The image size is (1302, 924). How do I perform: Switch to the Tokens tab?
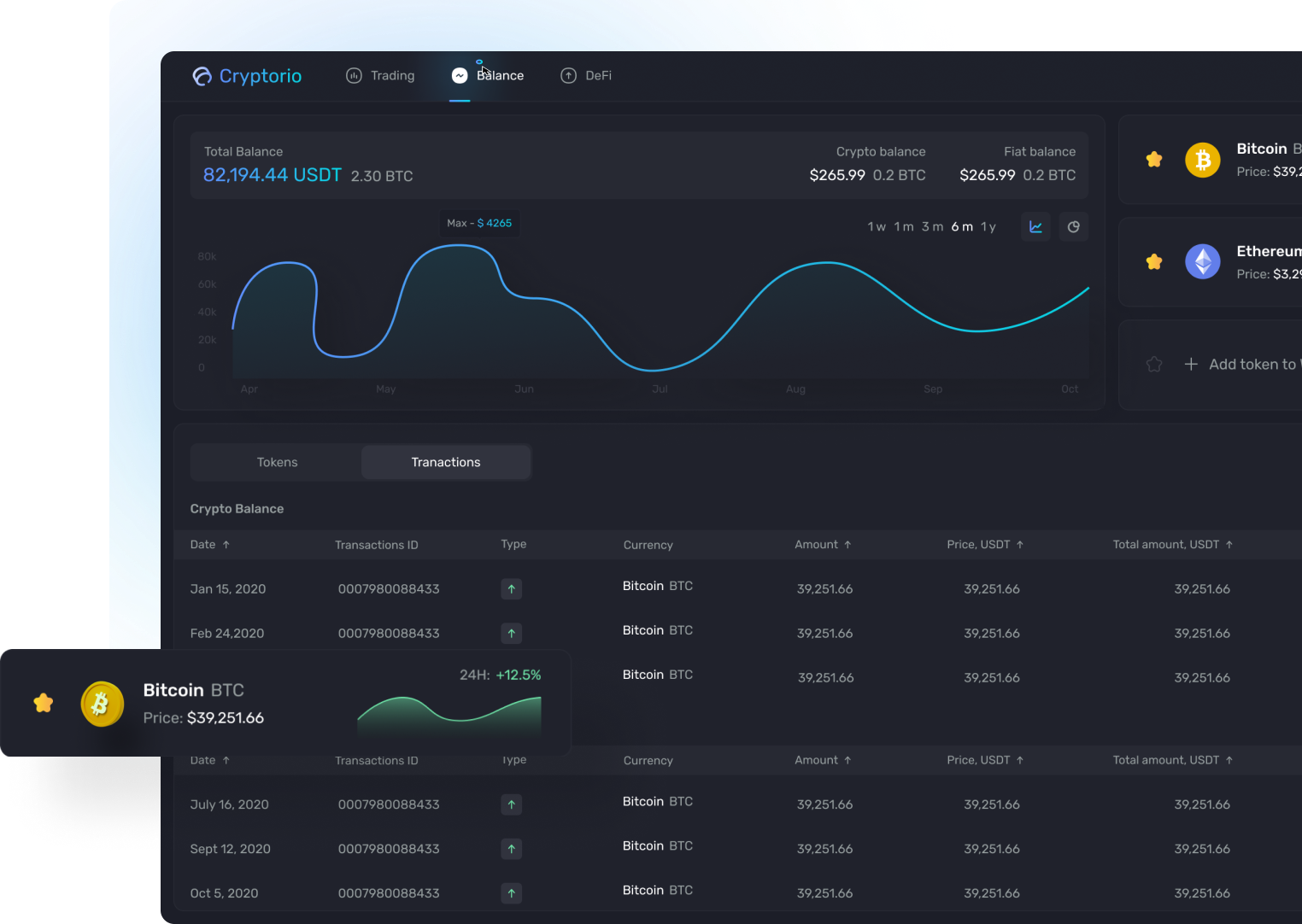(x=277, y=462)
